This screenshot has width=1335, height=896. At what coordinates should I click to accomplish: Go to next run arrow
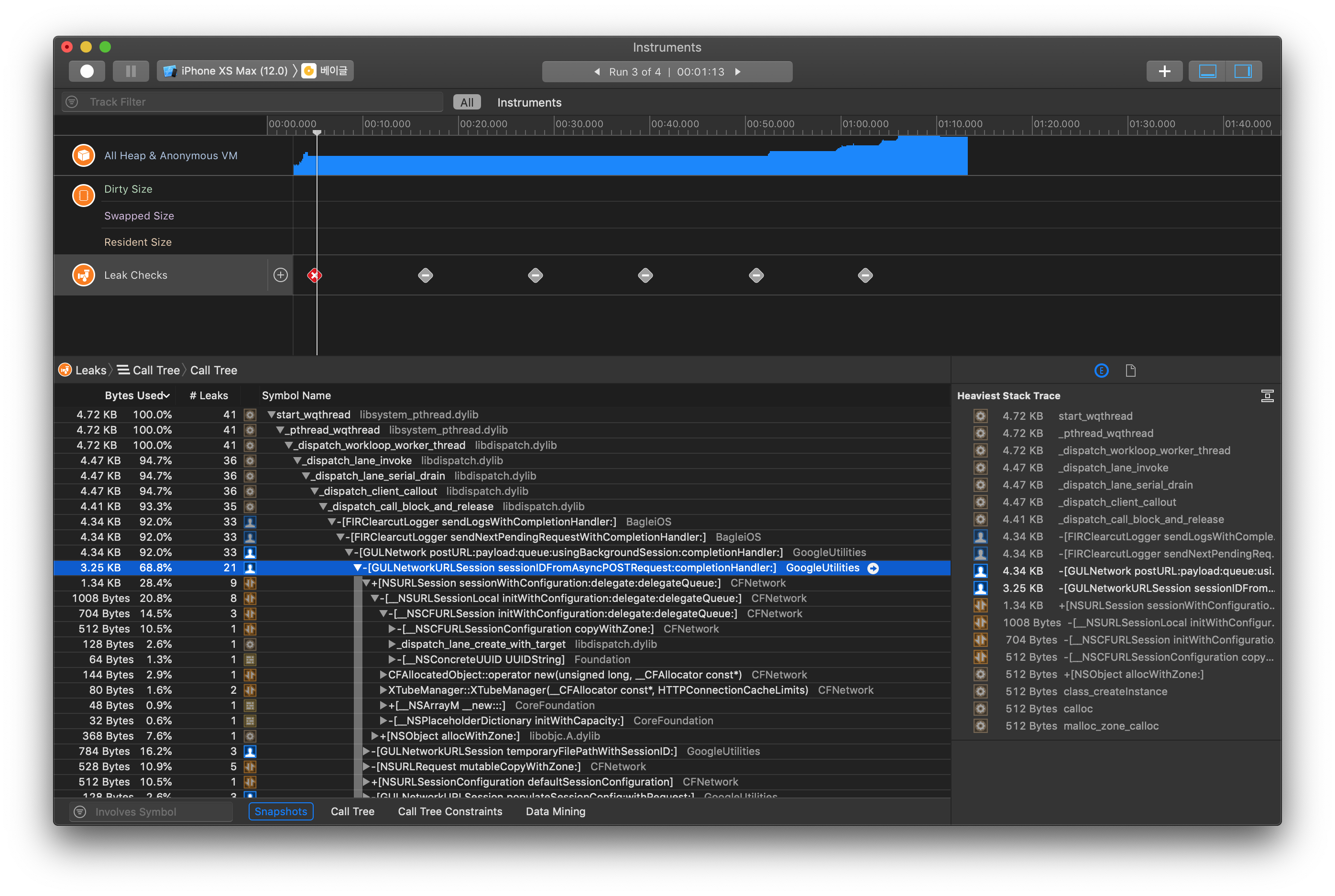coord(738,72)
